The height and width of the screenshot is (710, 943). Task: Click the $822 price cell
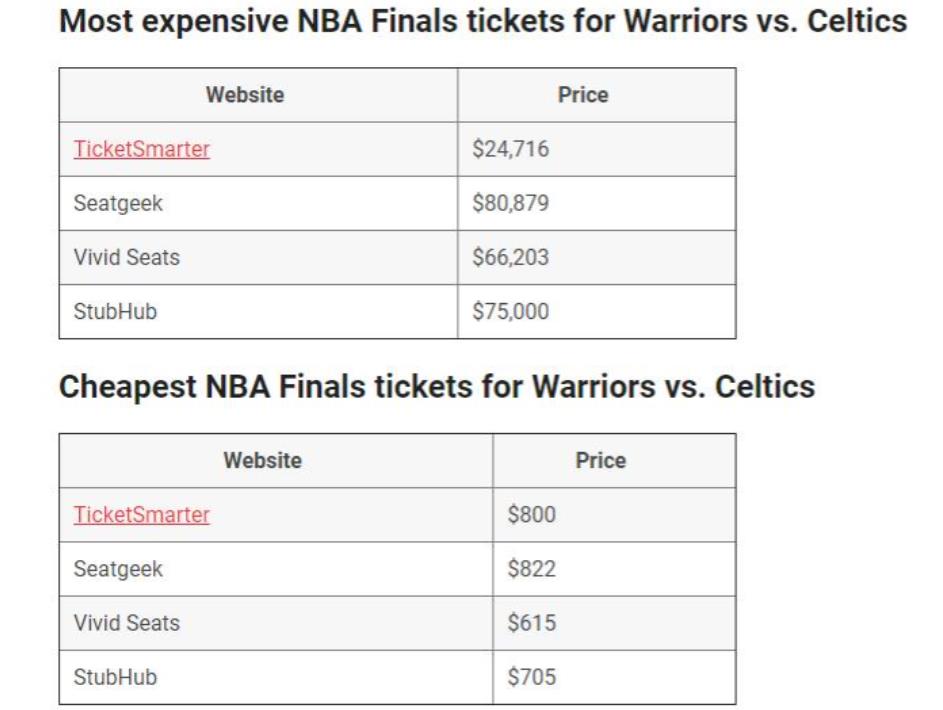pyautogui.click(x=531, y=569)
